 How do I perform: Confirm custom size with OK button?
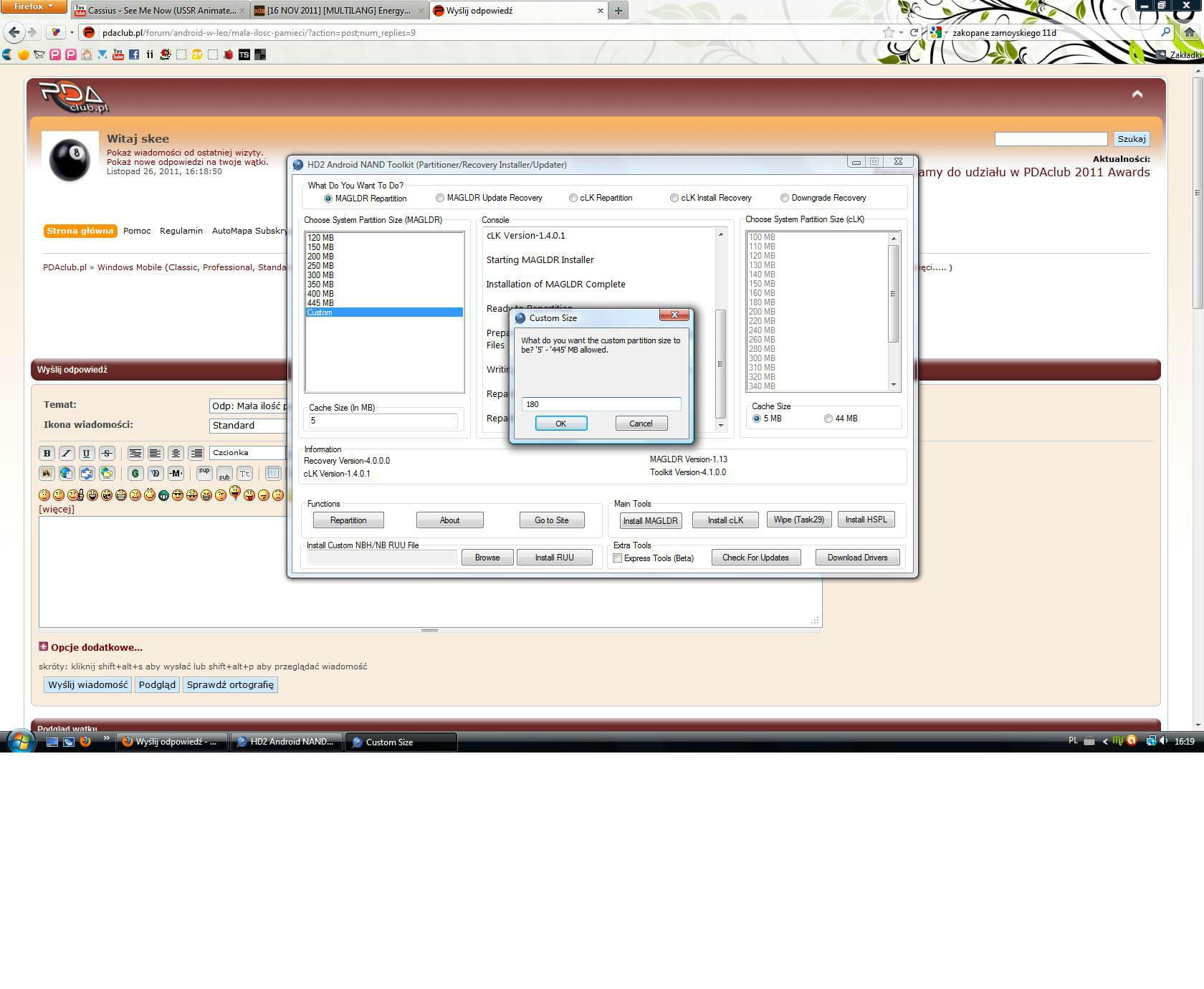tap(561, 424)
